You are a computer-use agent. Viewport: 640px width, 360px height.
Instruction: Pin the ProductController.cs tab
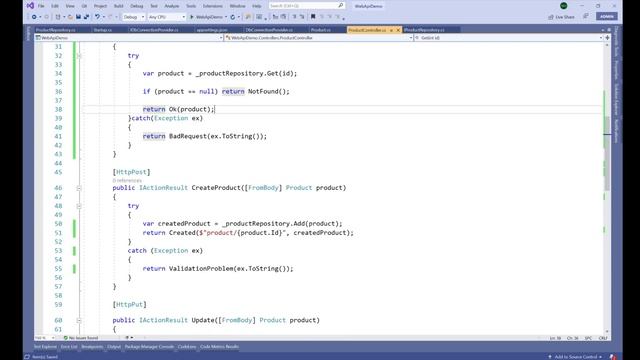pyautogui.click(x=391, y=30)
